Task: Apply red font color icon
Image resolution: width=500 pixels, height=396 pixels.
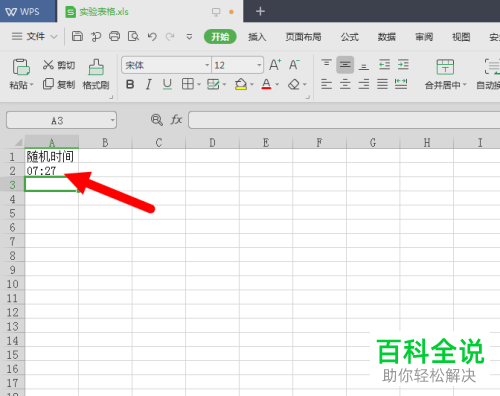Action: [266, 84]
